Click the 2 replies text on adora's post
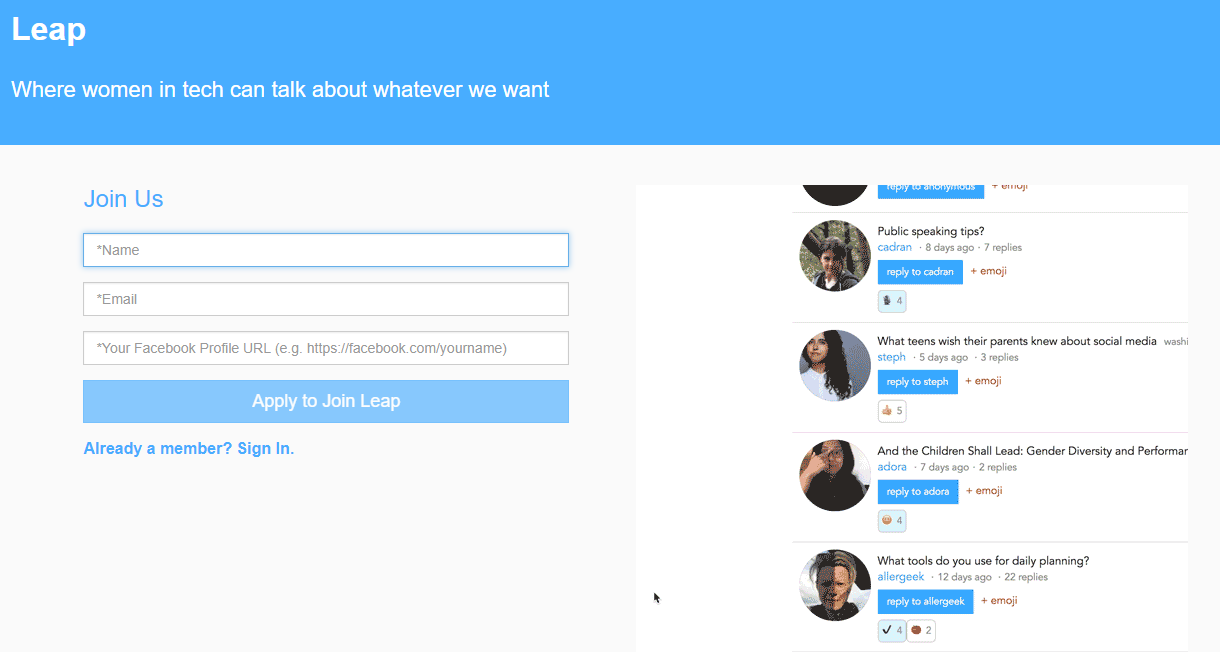 coord(998,467)
